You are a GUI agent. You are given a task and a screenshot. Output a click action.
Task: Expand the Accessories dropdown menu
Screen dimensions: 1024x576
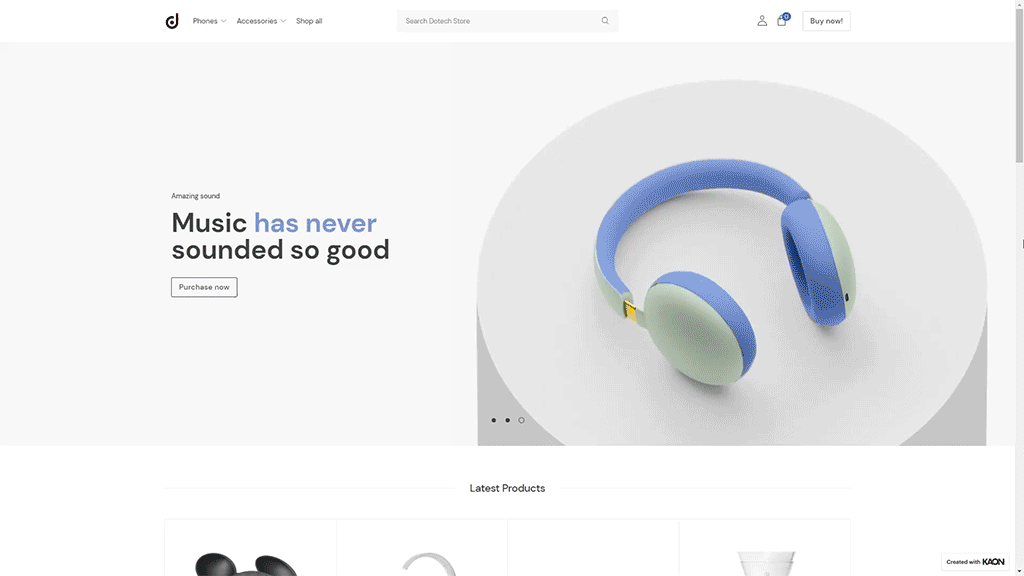pos(261,21)
